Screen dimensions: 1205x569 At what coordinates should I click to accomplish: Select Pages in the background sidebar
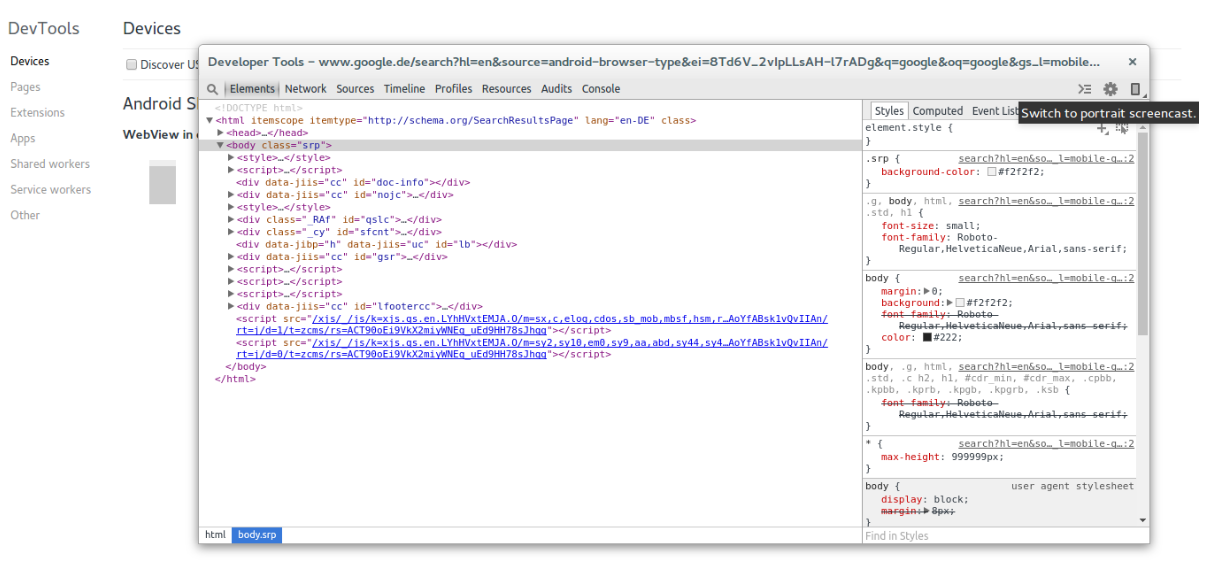click(25, 87)
